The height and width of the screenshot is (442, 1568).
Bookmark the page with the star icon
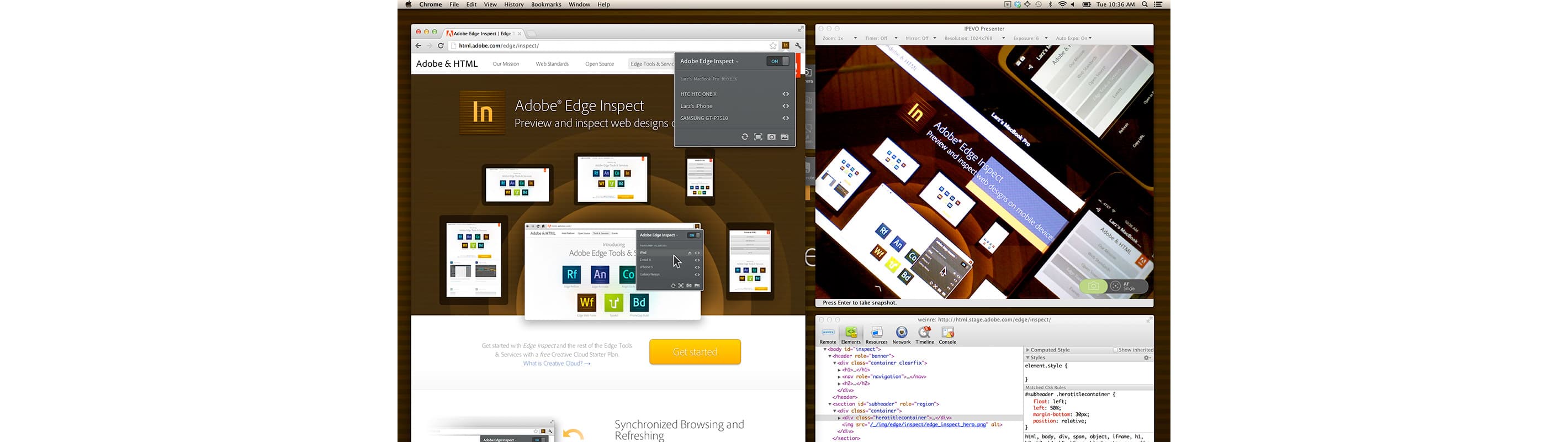(x=773, y=46)
